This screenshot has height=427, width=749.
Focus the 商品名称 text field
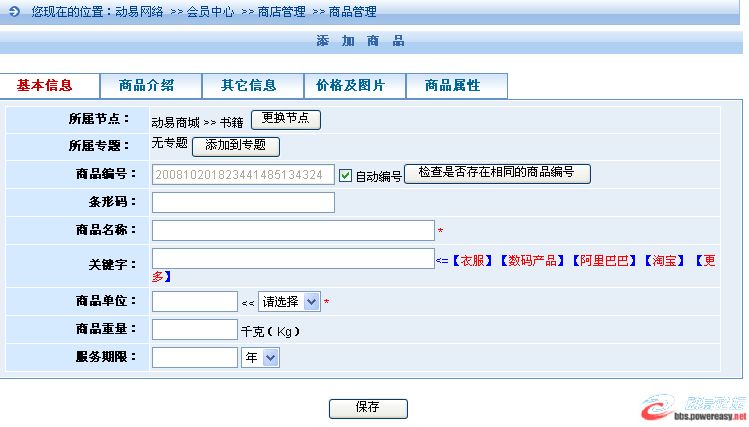(292, 231)
